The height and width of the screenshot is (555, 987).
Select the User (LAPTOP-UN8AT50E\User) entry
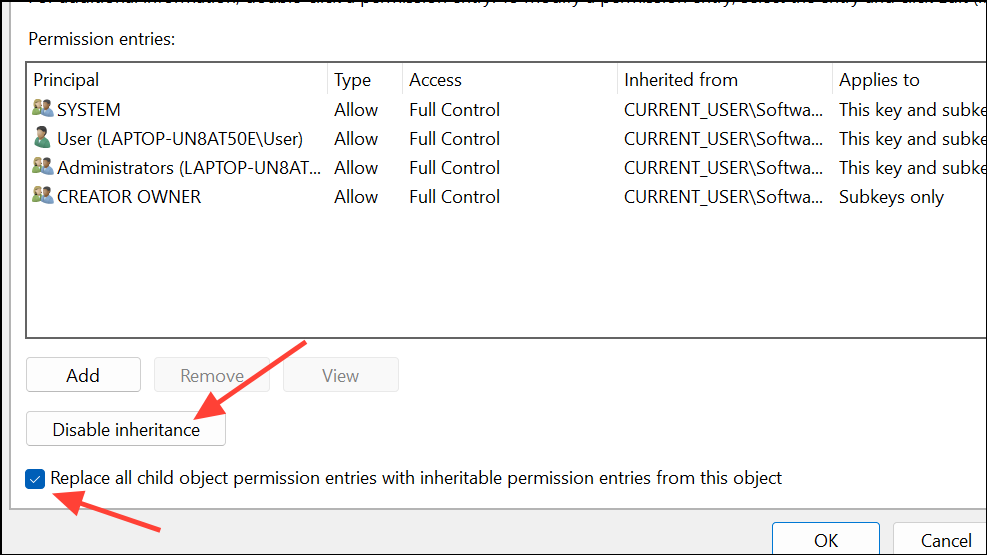pos(180,139)
